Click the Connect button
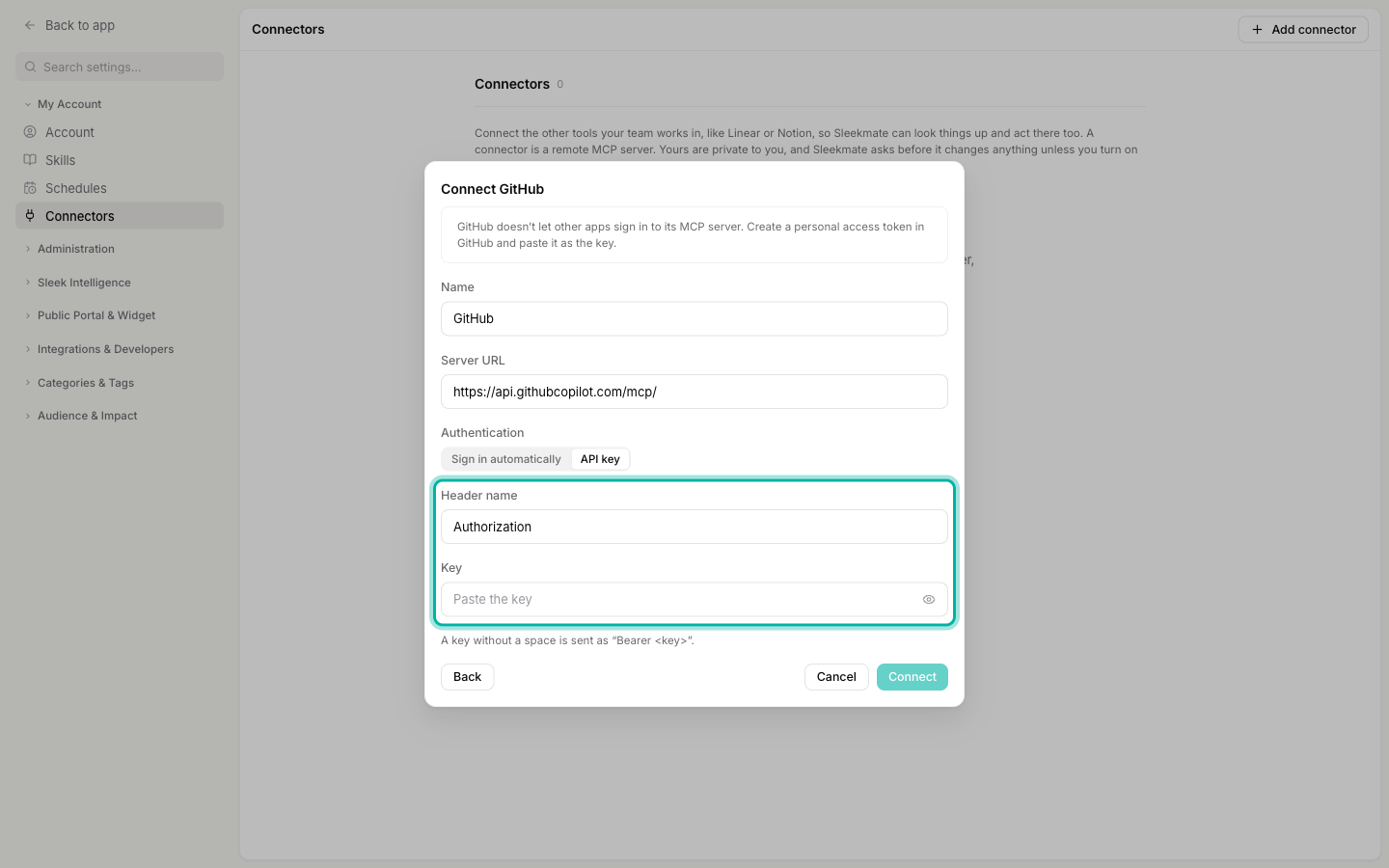1389x868 pixels. 912,677
